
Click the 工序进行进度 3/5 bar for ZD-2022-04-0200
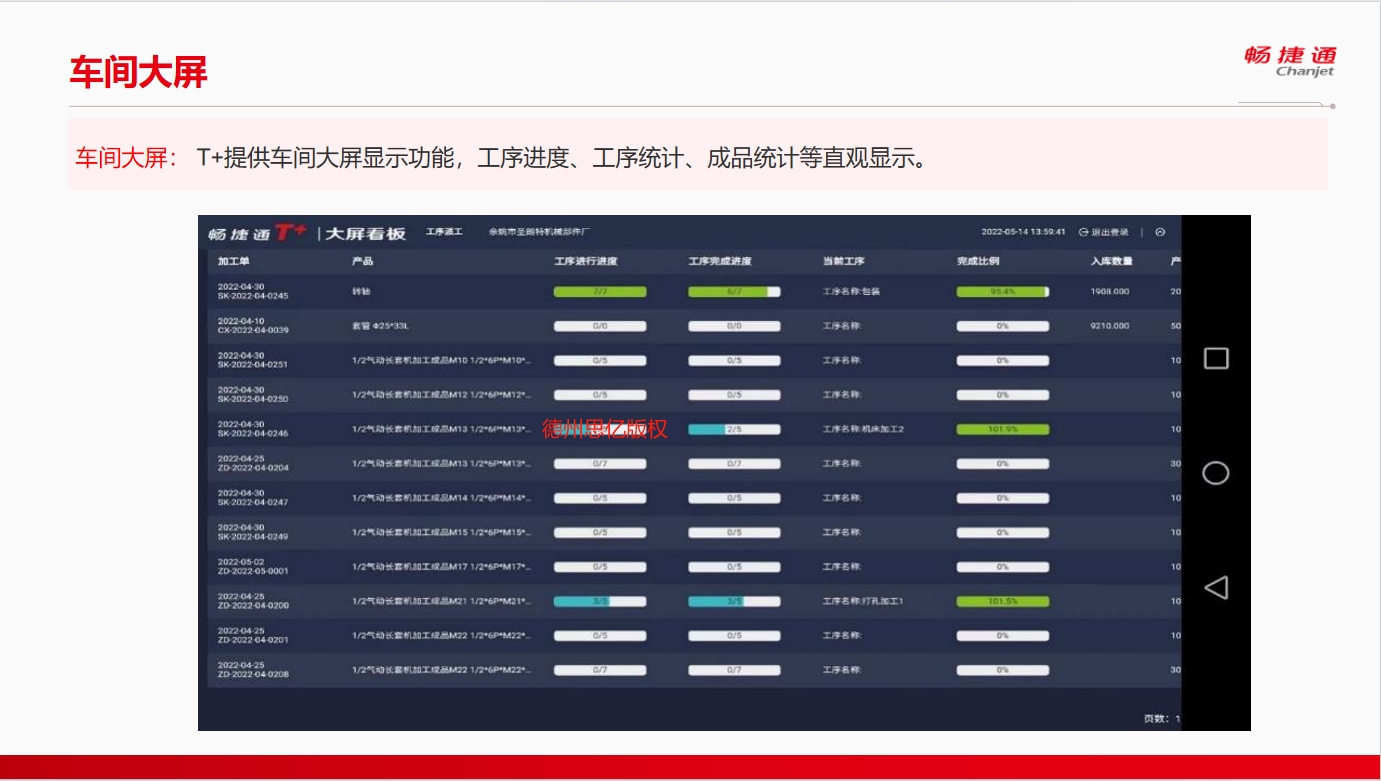point(600,601)
